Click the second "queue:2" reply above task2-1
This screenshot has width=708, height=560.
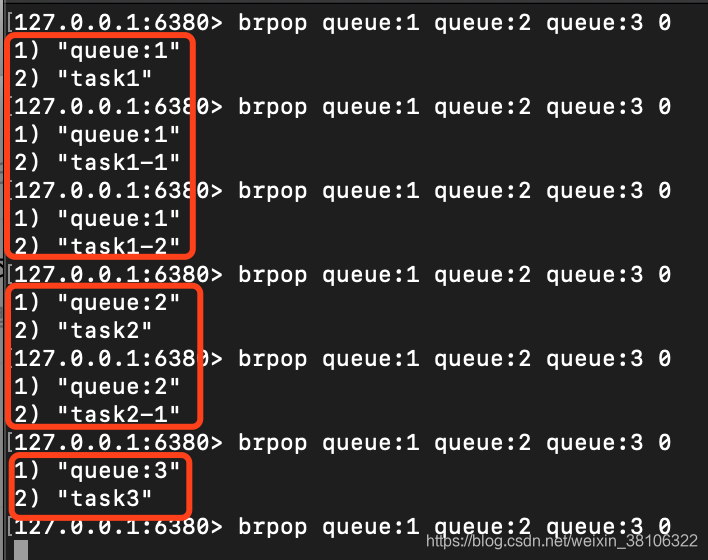97,387
